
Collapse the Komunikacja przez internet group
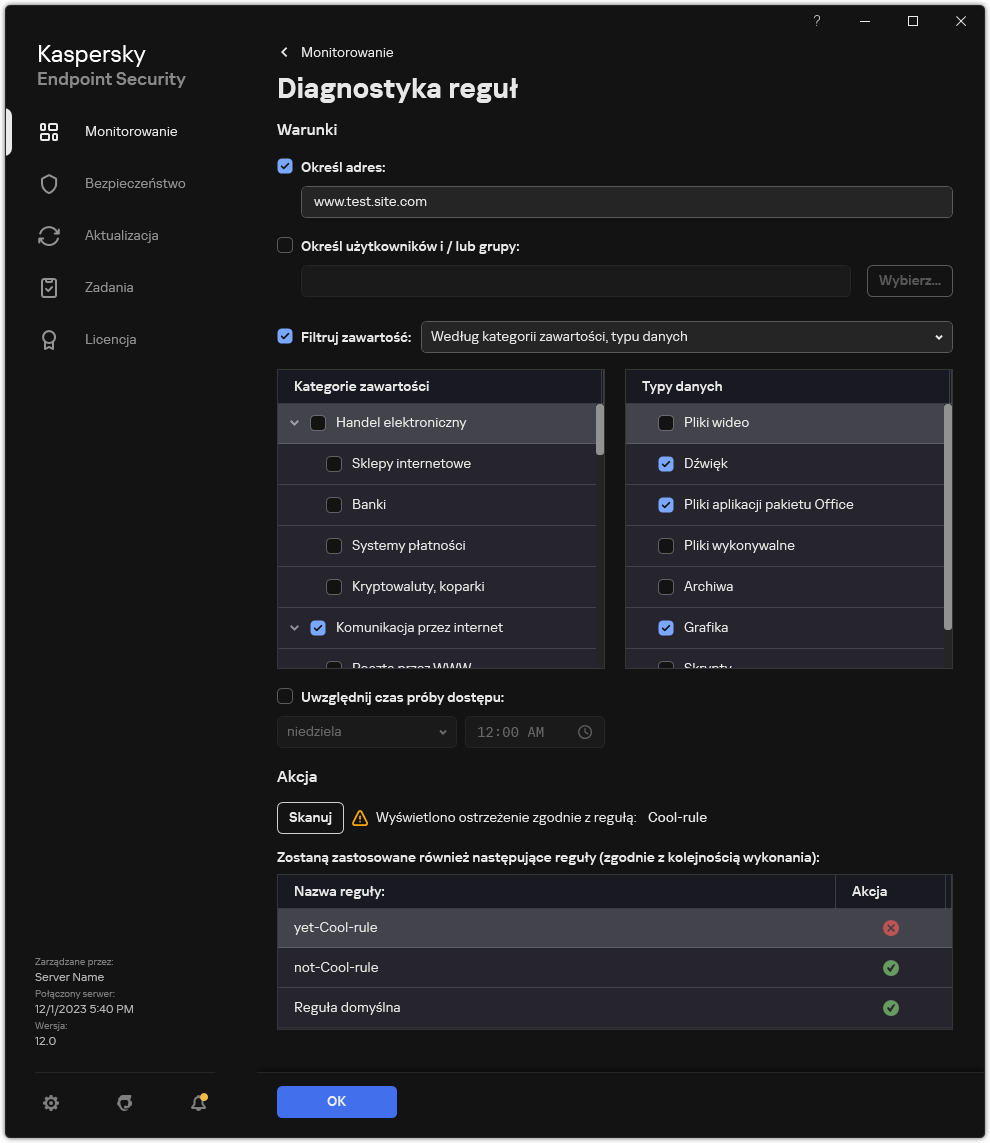point(294,628)
